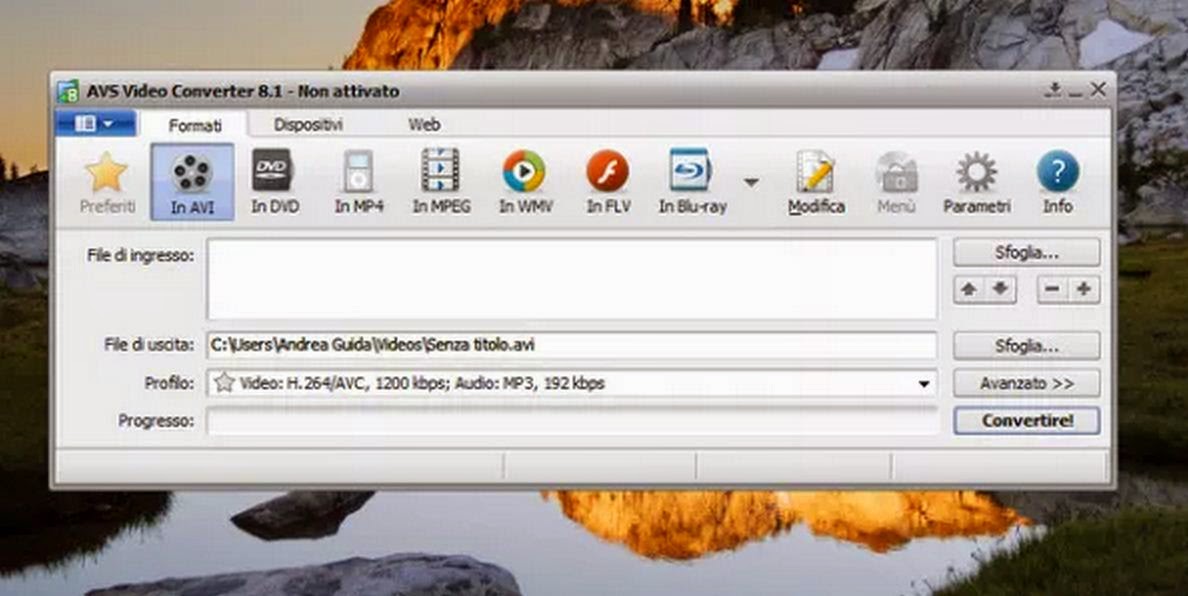Click inside File di ingresso list box
1188x596 pixels.
click(572, 279)
